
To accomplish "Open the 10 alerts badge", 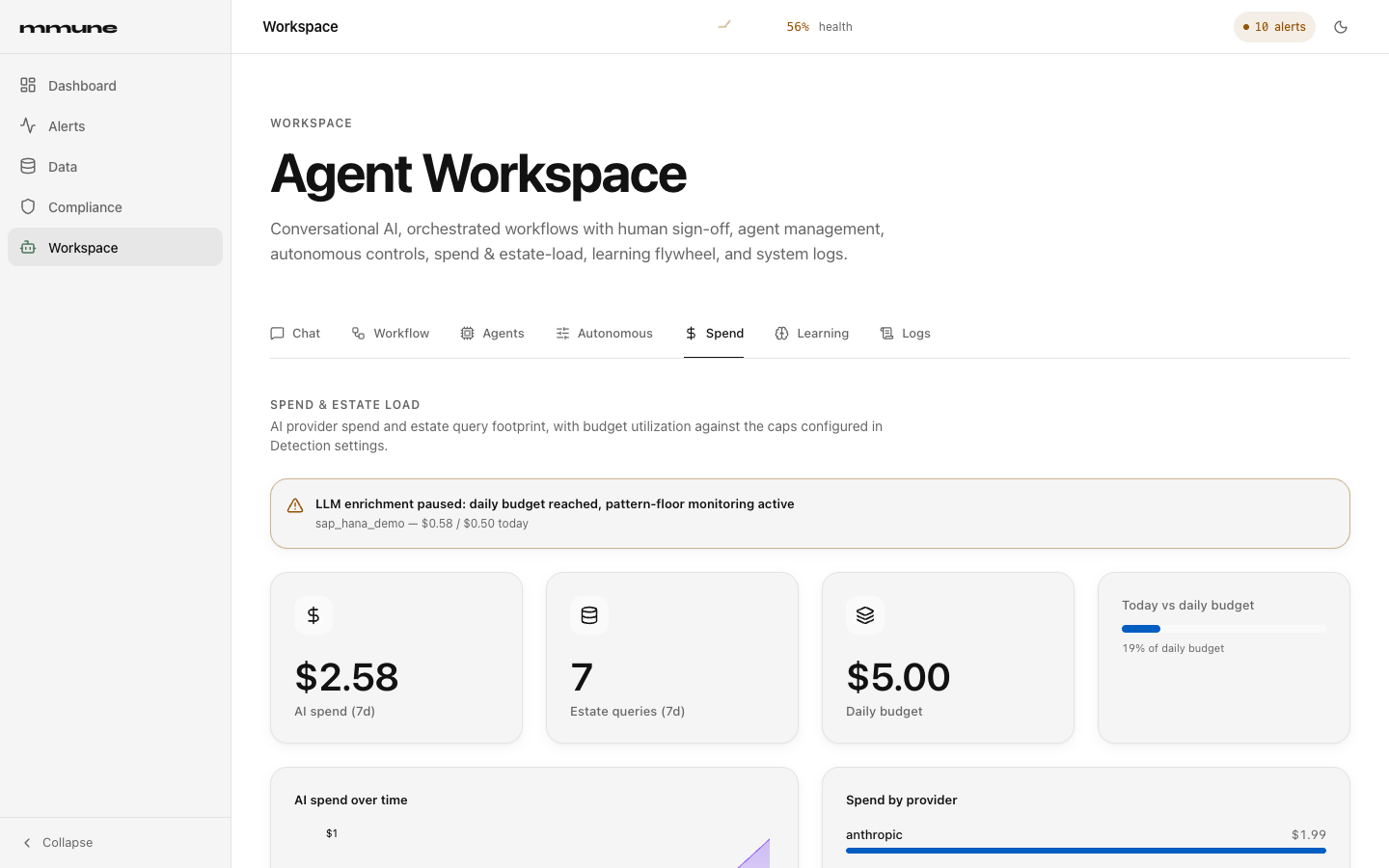I will point(1274,27).
